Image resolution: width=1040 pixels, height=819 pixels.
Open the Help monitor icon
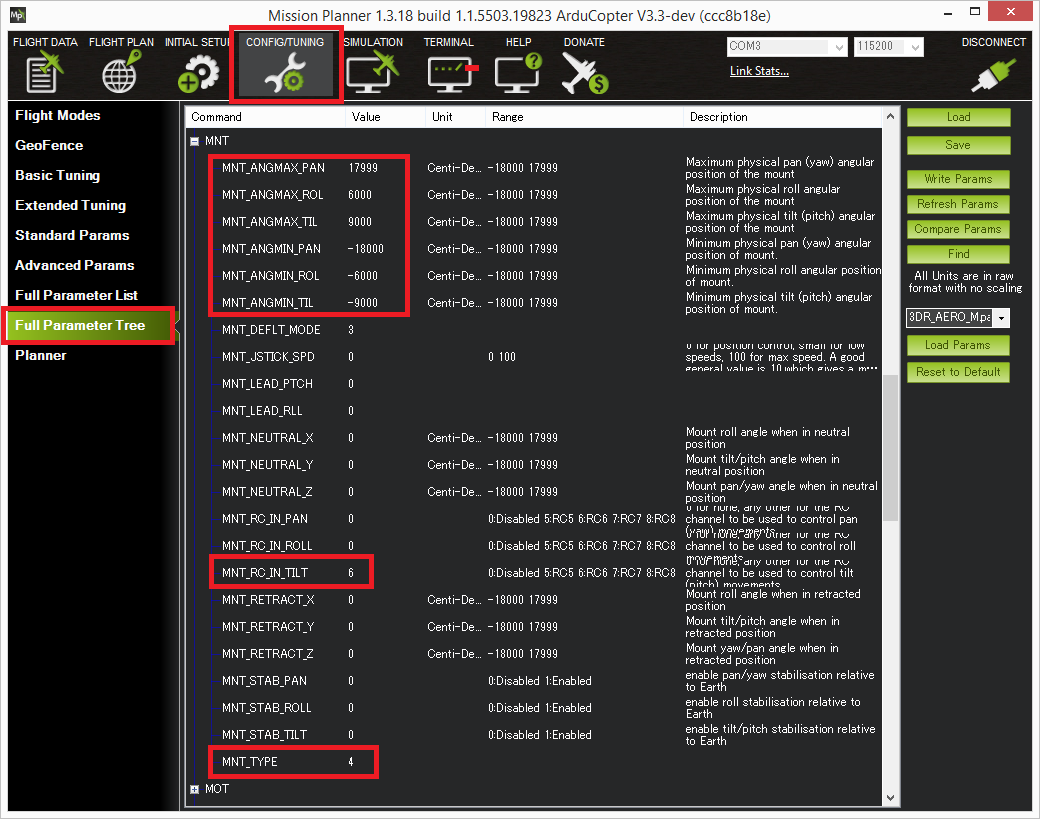point(518,74)
